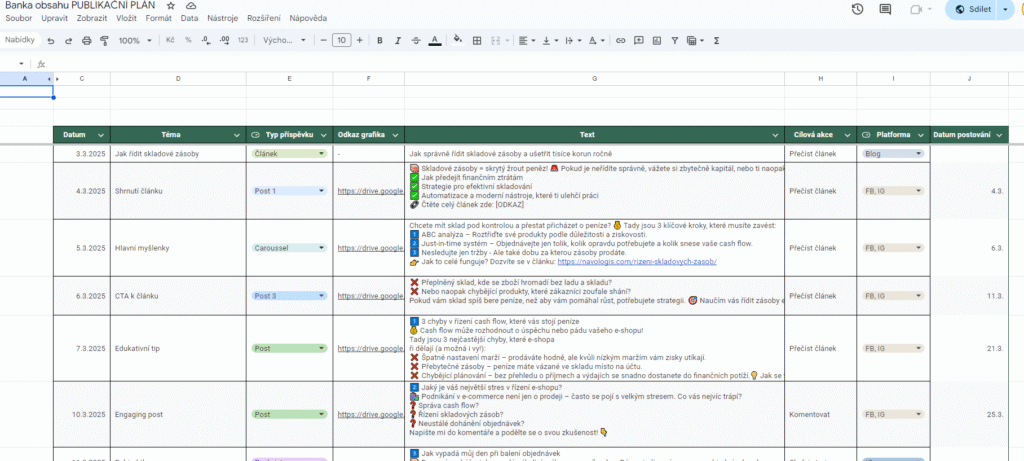The image size is (1024, 461).
Task: Click the functions sigma icon
Action: click(x=716, y=41)
